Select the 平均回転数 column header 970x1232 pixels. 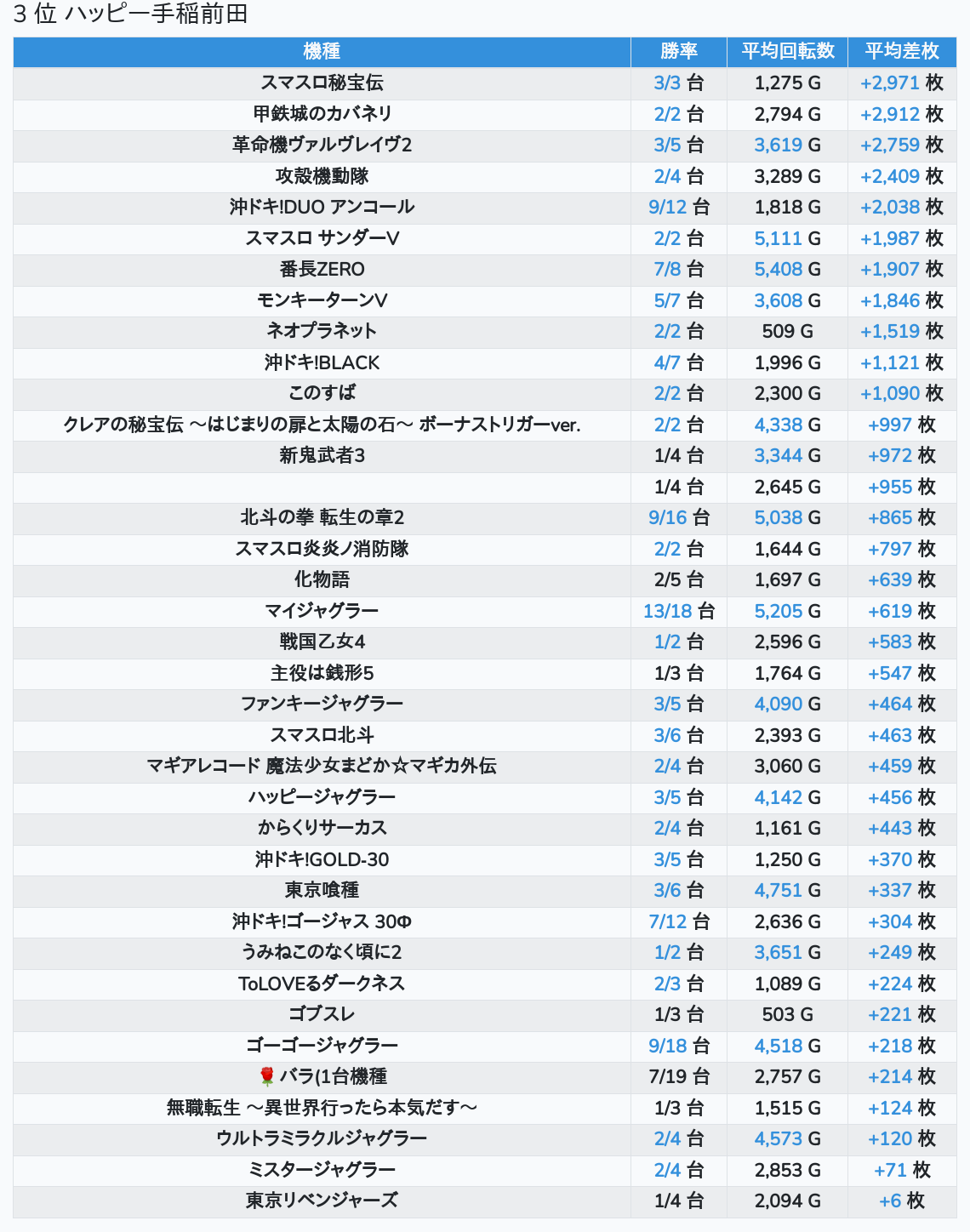[788, 51]
